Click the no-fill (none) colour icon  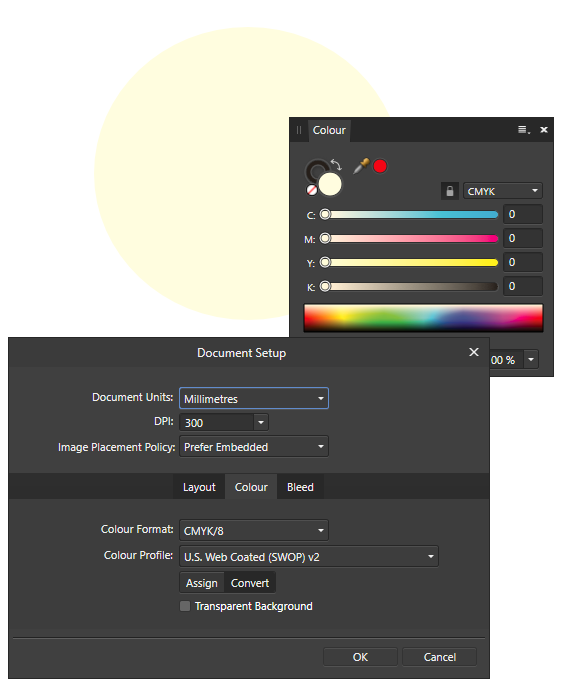pyautogui.click(x=311, y=190)
